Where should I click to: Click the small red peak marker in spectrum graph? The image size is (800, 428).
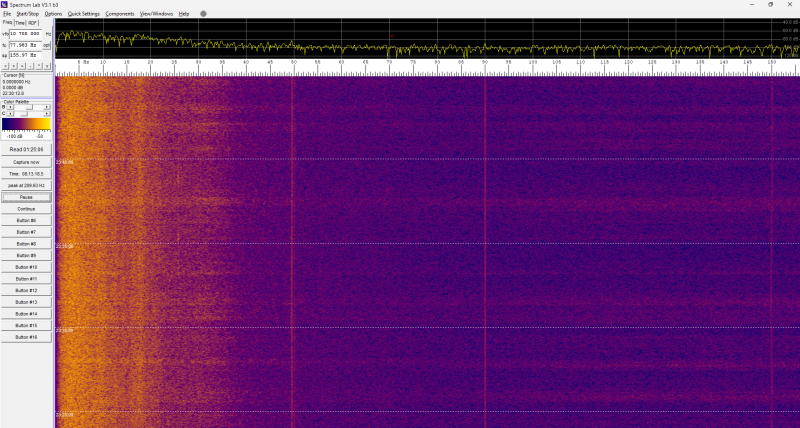392,36
